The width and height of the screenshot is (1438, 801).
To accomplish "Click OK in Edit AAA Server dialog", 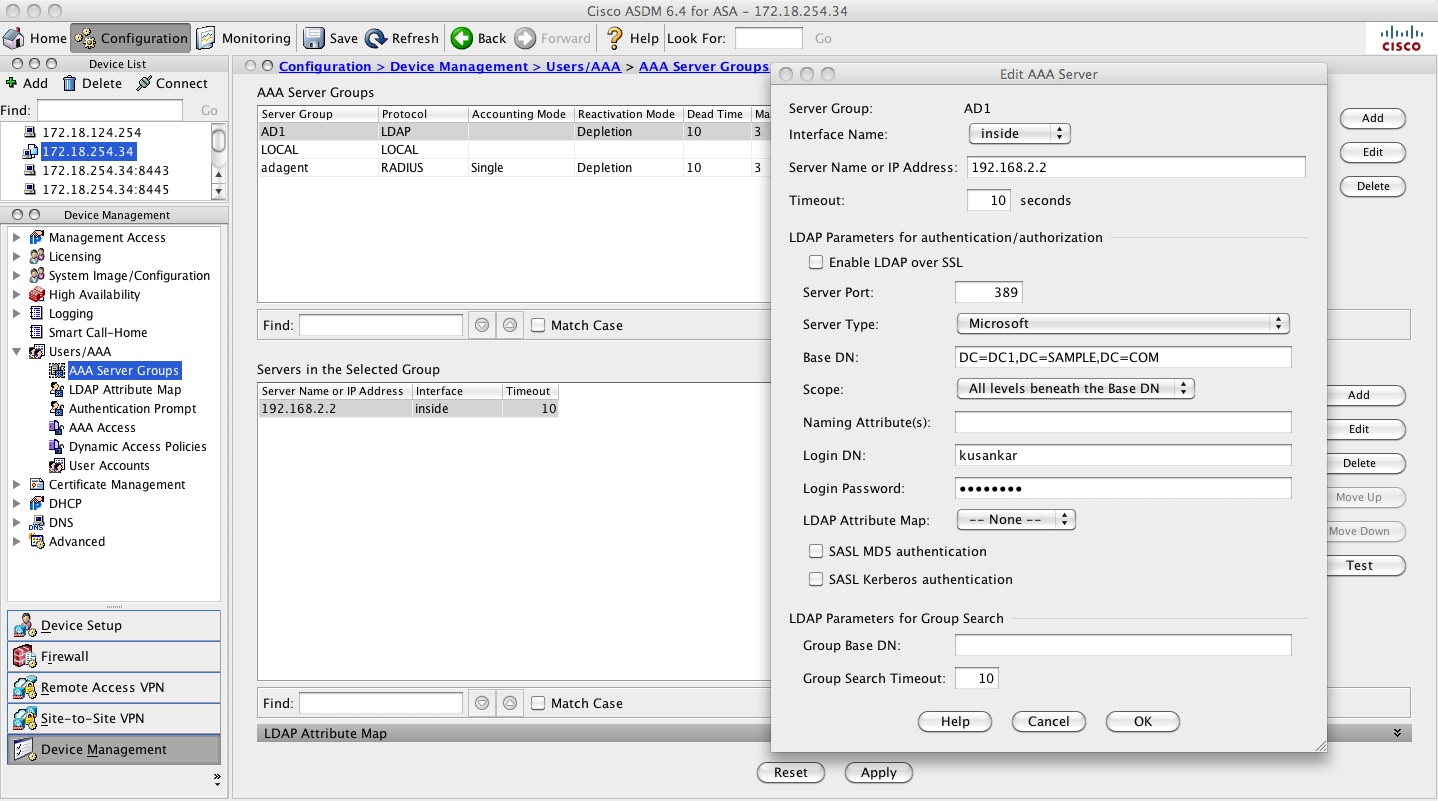I will [x=1143, y=721].
